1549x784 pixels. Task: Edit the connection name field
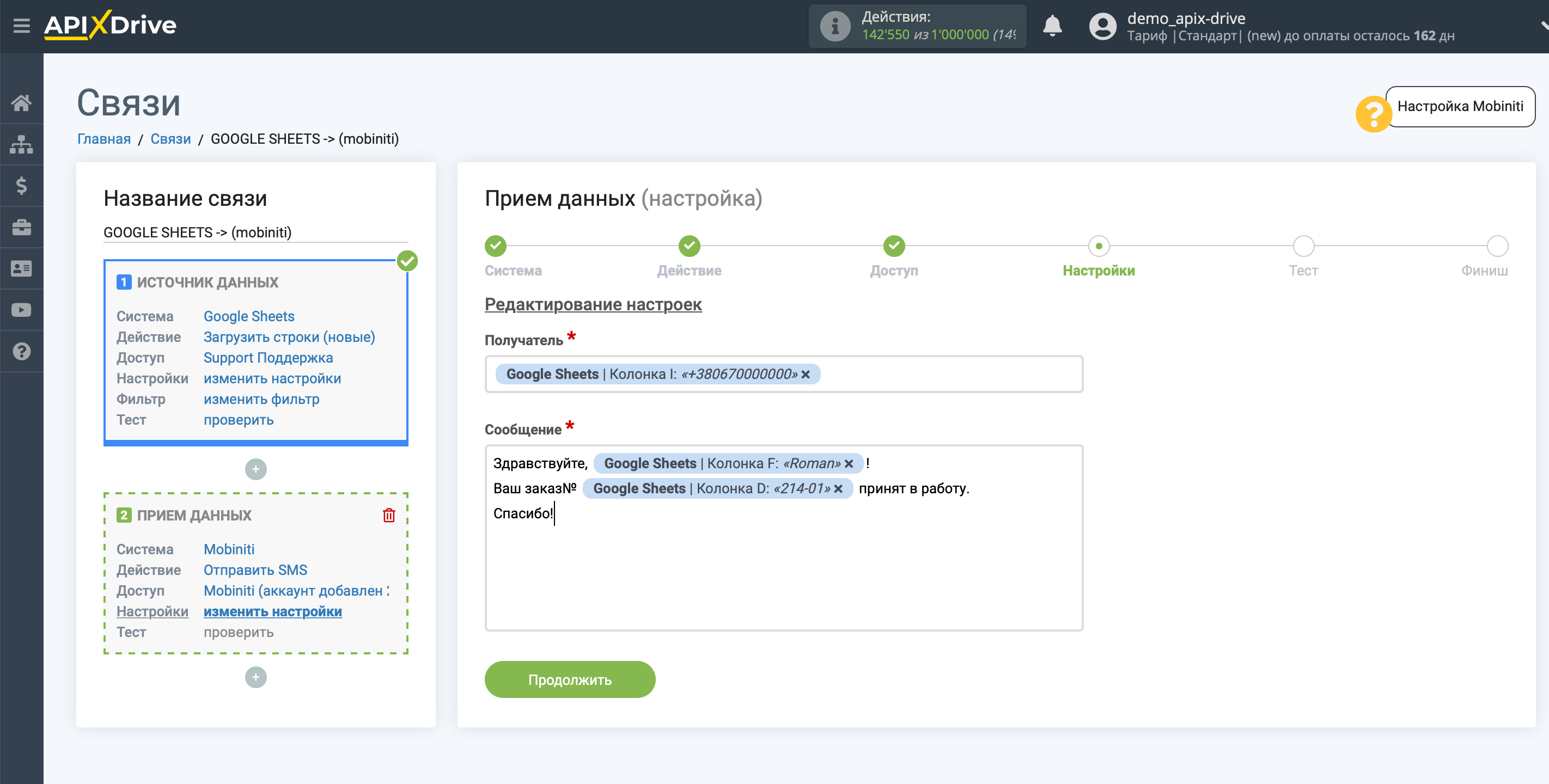pyautogui.click(x=255, y=232)
